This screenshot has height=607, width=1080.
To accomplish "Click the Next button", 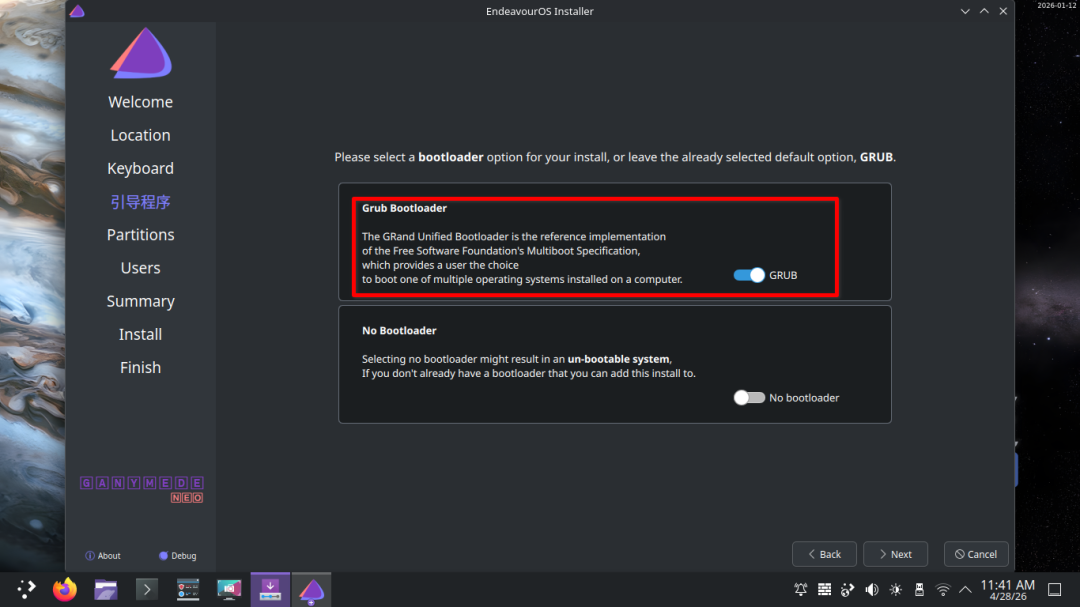I will [895, 554].
